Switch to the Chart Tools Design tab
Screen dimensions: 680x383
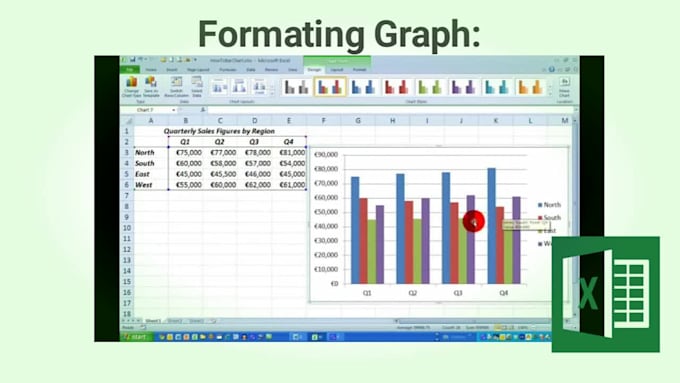tap(314, 69)
